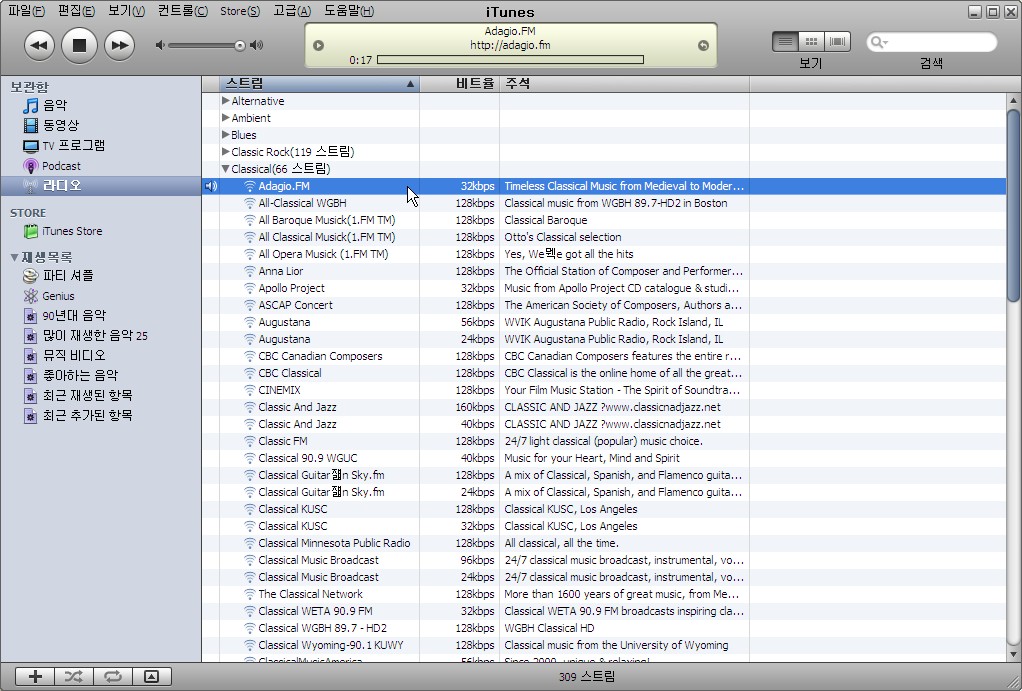Click the play icon in the display panel
The width and height of the screenshot is (1022, 691).
[x=318, y=46]
